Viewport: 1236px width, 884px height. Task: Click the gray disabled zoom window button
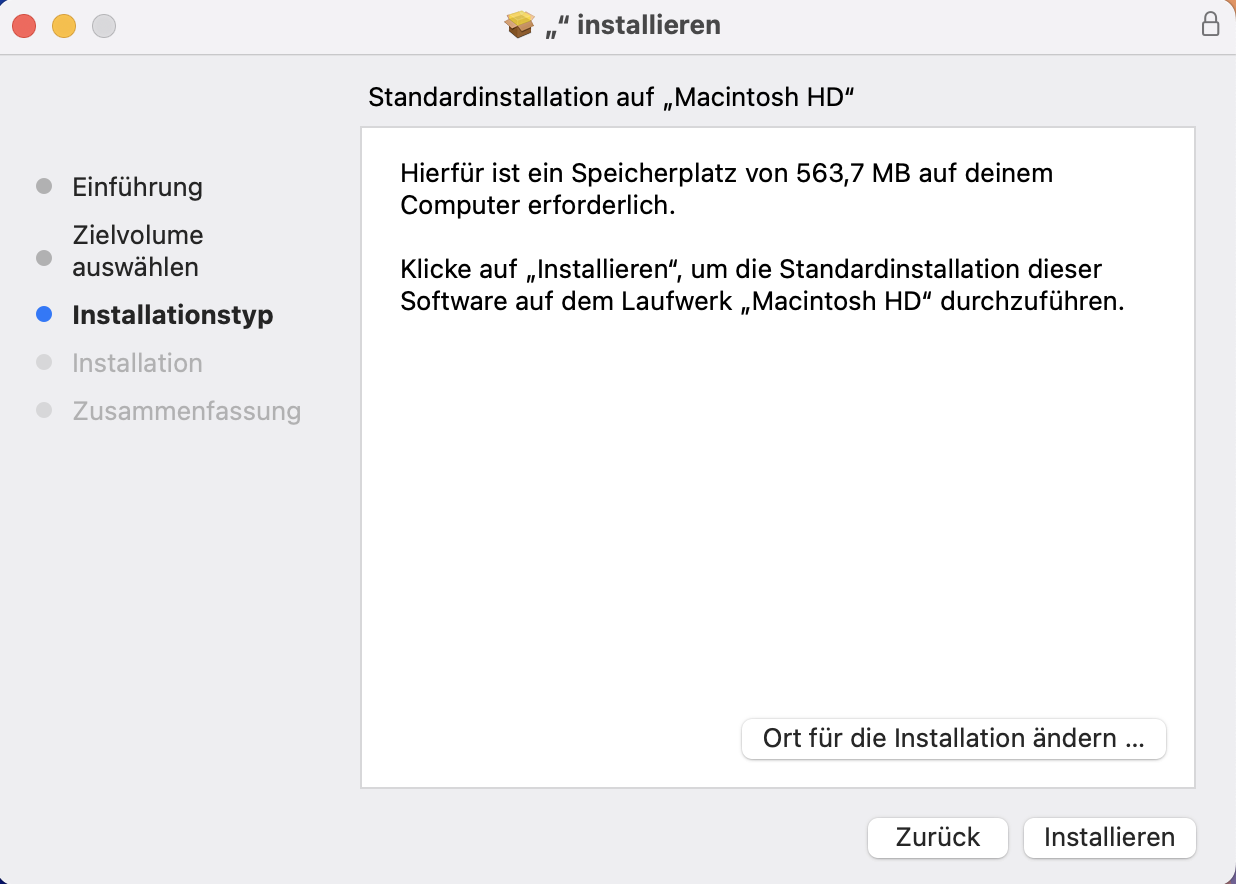[x=104, y=26]
